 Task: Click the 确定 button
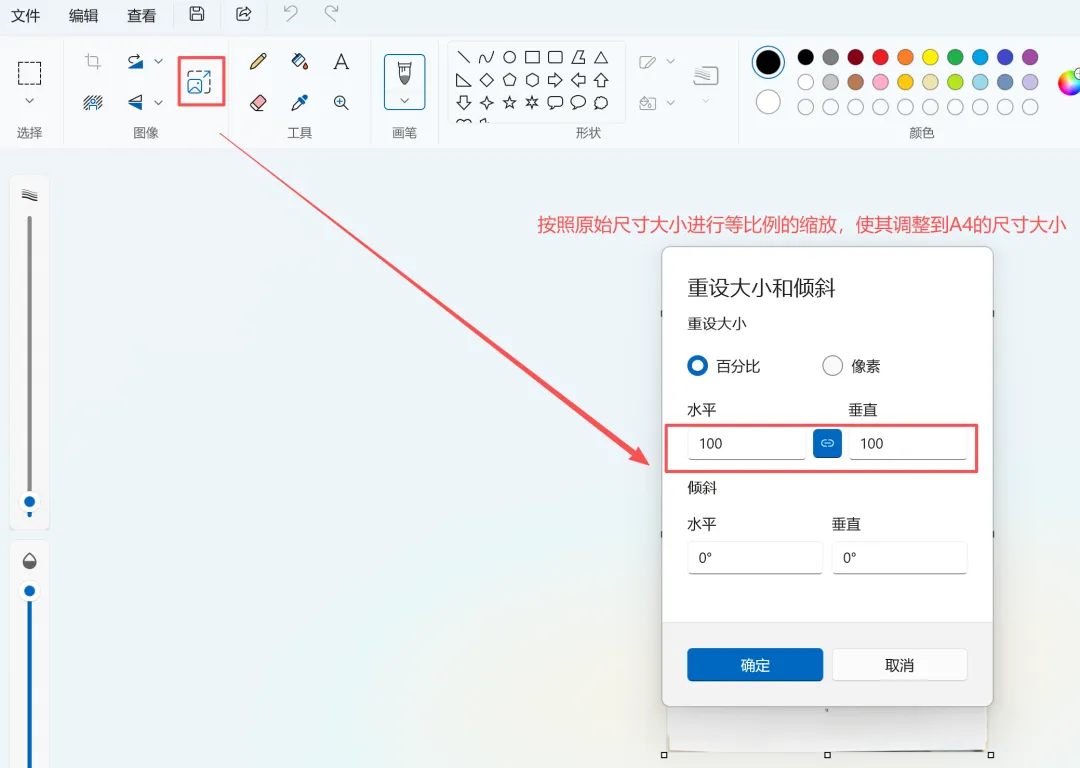tap(755, 665)
